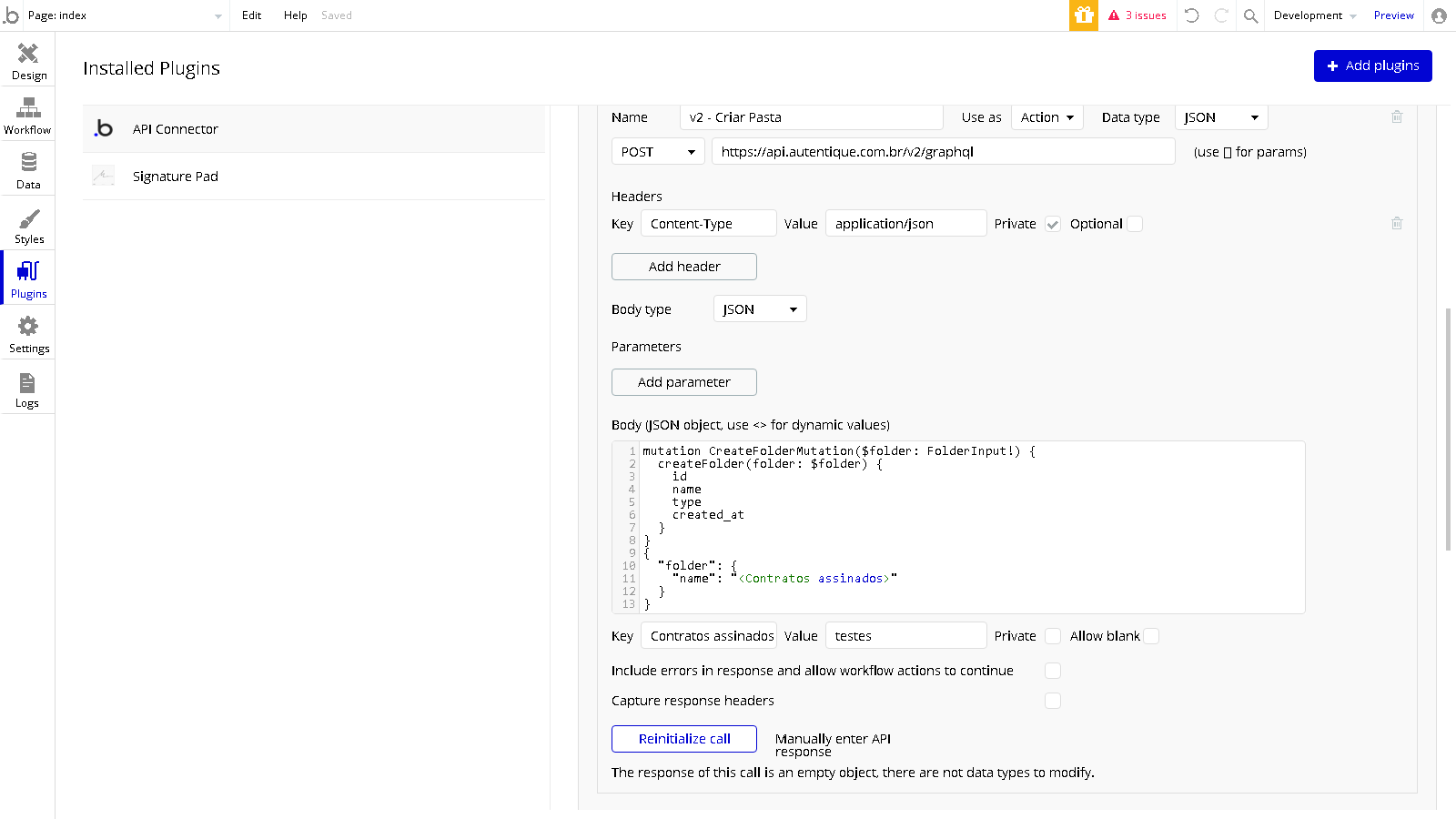The image size is (1456, 819).
Task: Select API Connector in plugin list
Action: click(x=314, y=129)
